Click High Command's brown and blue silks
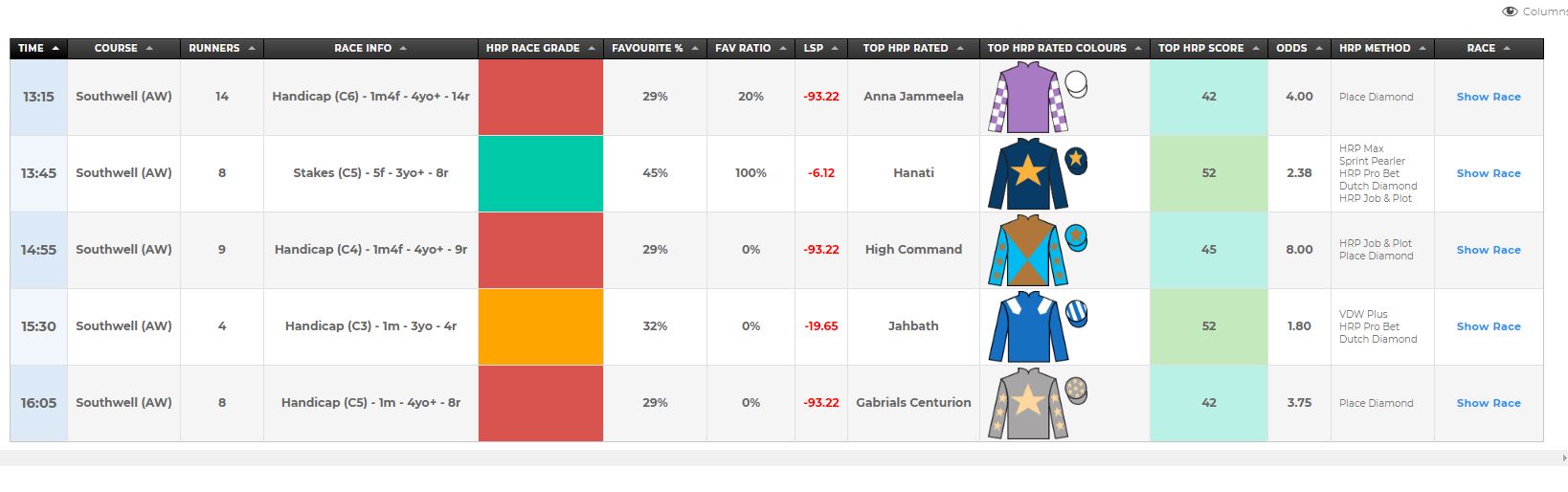This screenshot has height=492, width=1568. pos(1027,251)
